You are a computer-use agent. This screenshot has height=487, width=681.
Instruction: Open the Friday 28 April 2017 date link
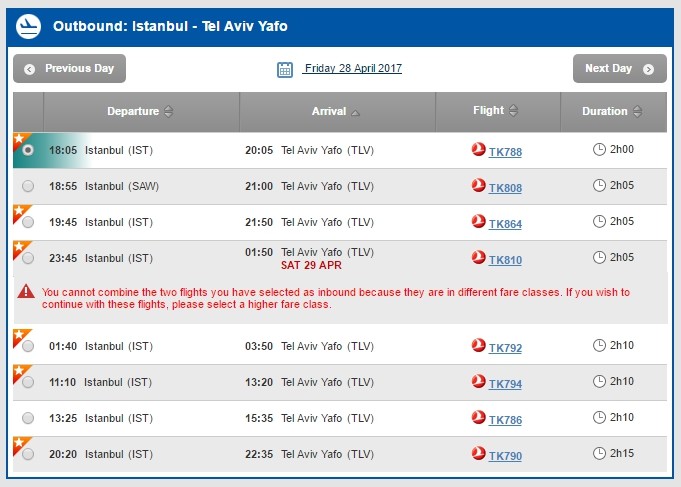tap(353, 69)
